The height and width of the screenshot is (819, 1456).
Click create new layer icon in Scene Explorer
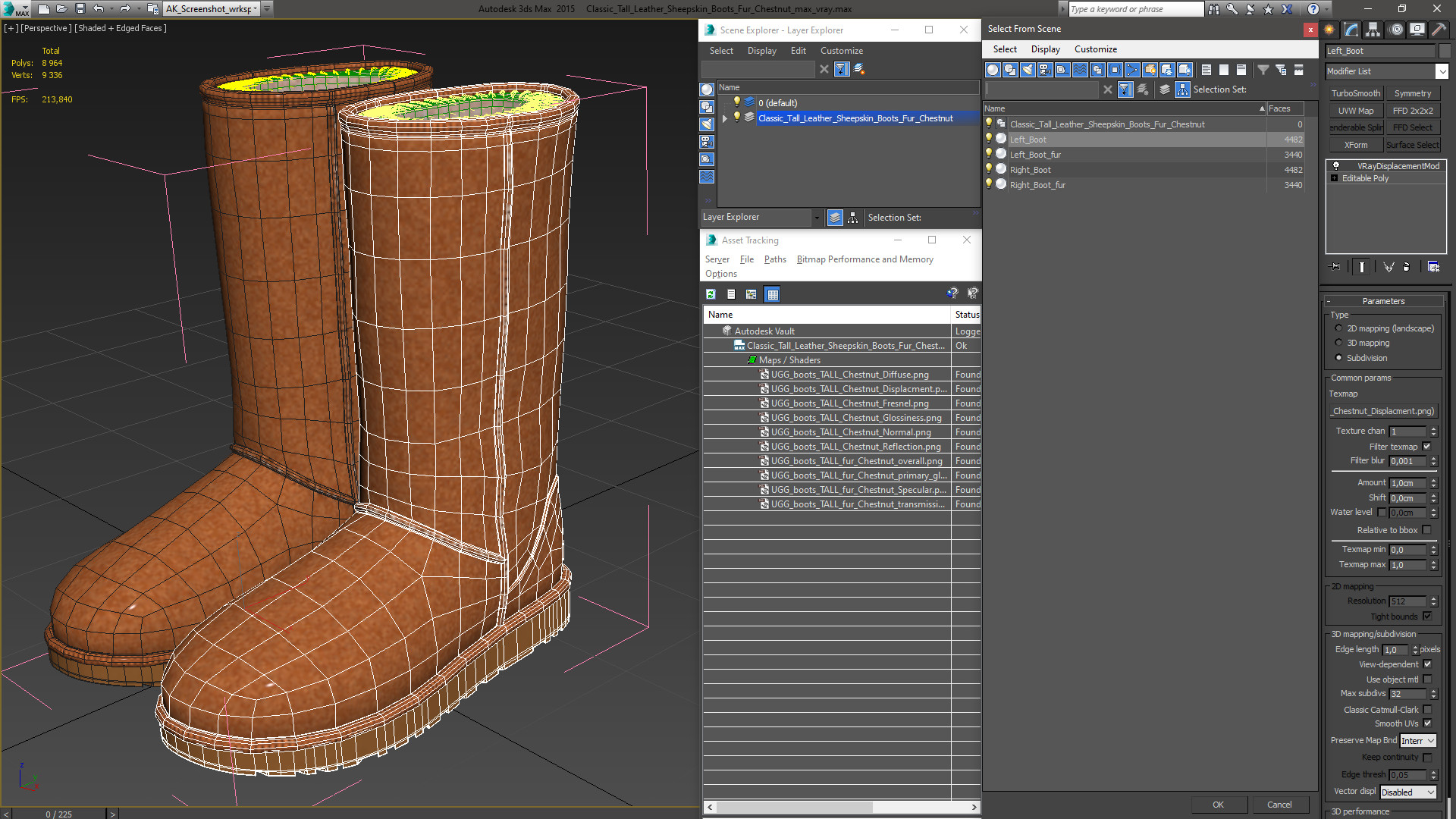click(x=859, y=69)
